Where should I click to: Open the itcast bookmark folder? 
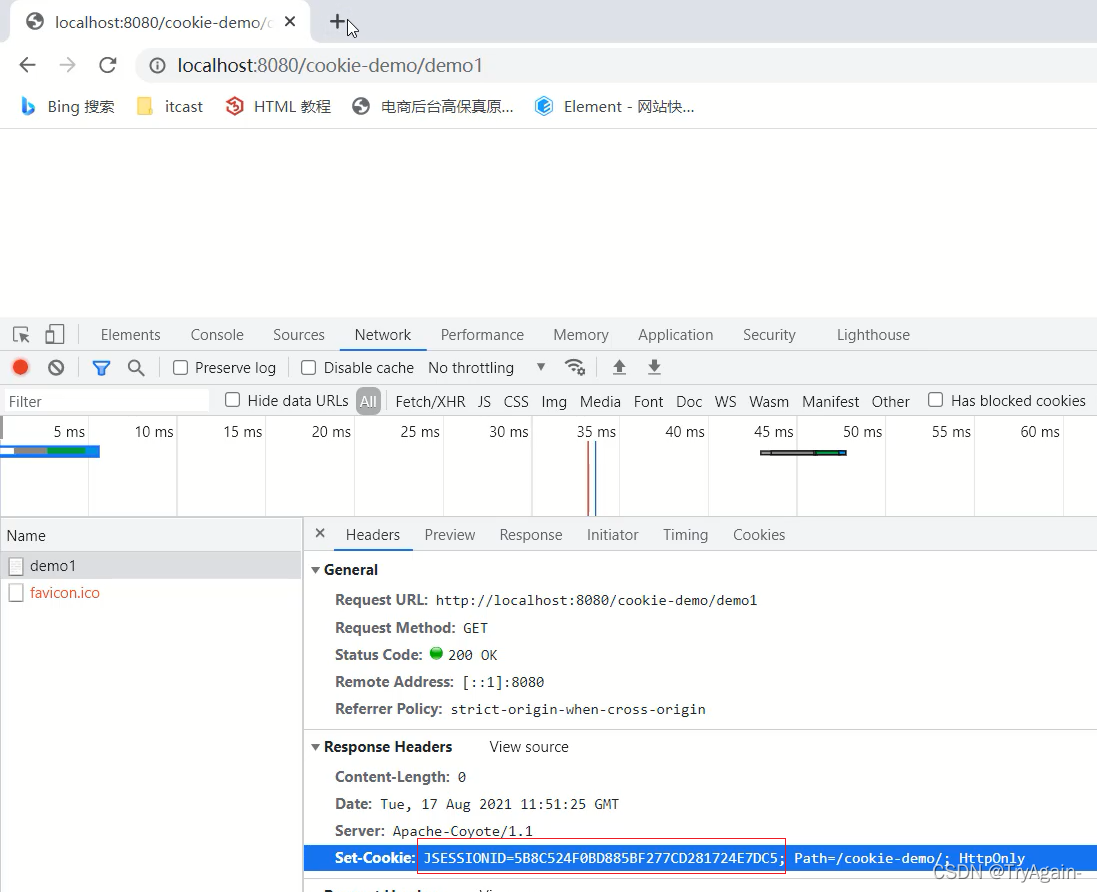pos(170,106)
